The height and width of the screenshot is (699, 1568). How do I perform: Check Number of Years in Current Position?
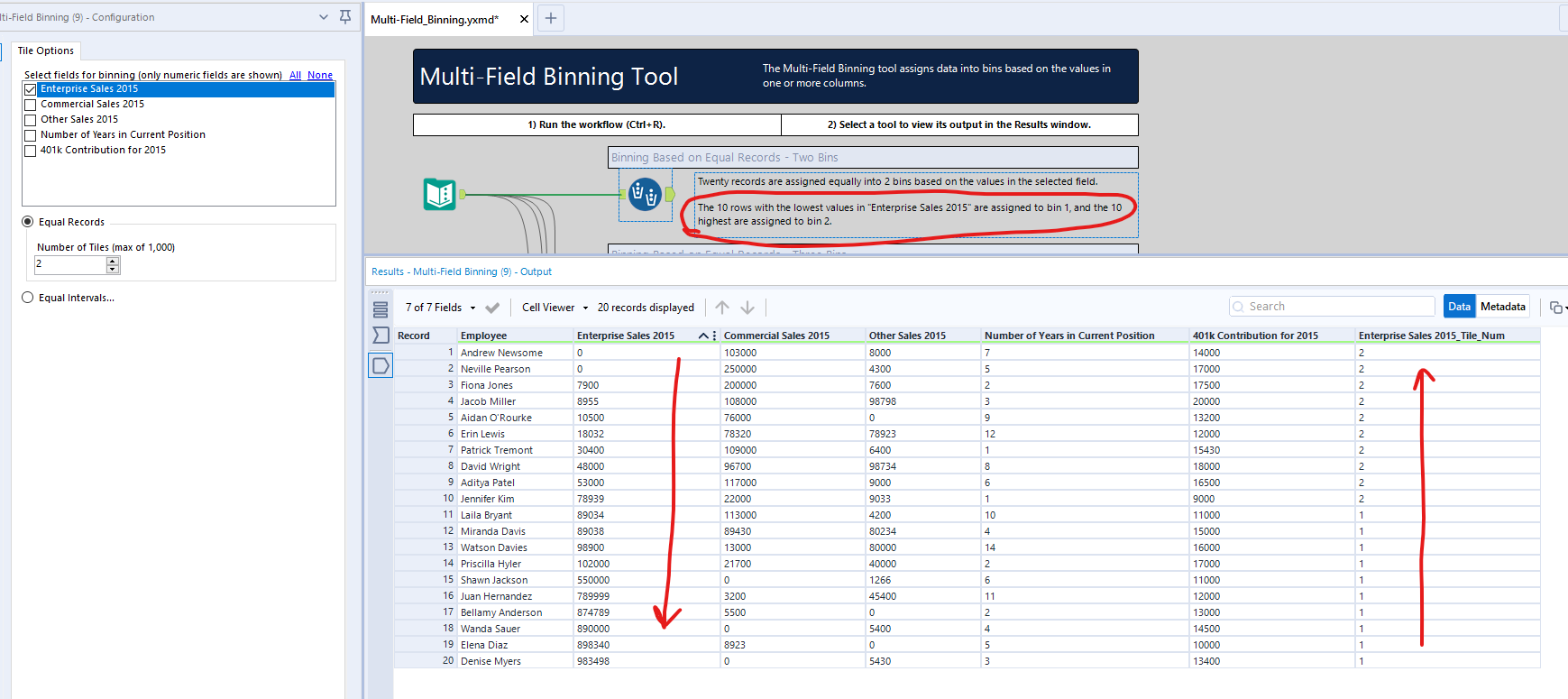click(31, 135)
